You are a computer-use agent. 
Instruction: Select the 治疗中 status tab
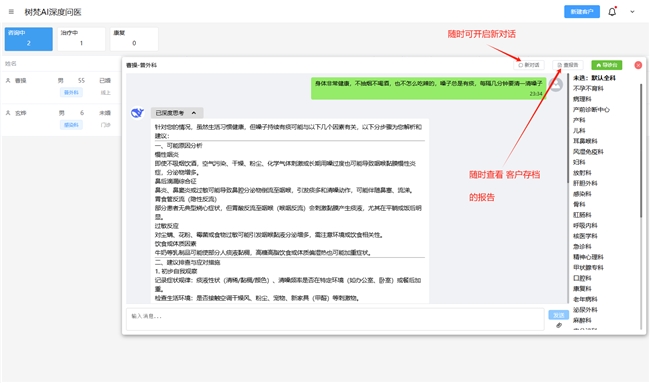(81, 39)
